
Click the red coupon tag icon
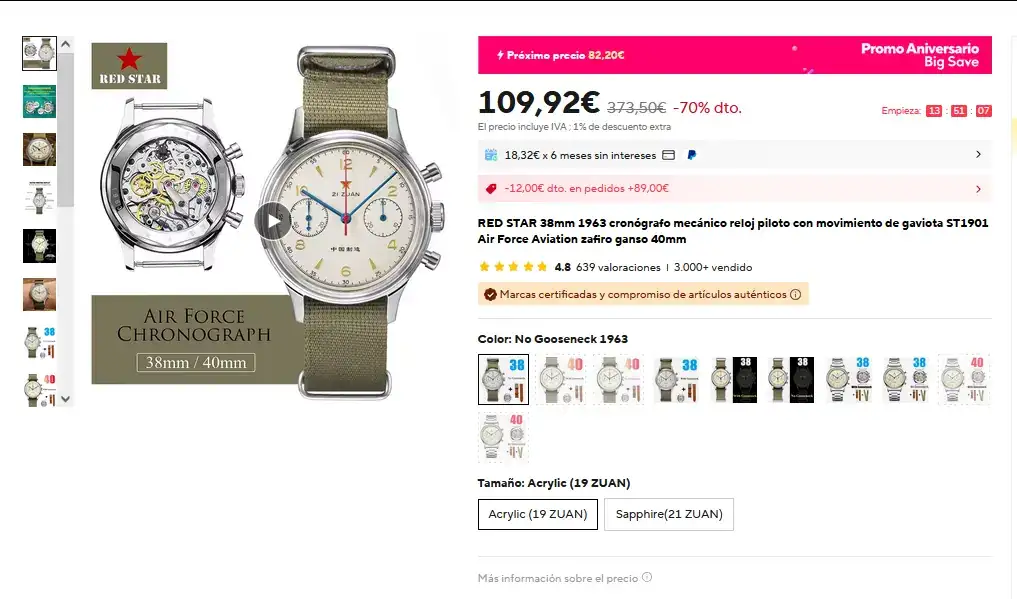pyautogui.click(x=491, y=188)
